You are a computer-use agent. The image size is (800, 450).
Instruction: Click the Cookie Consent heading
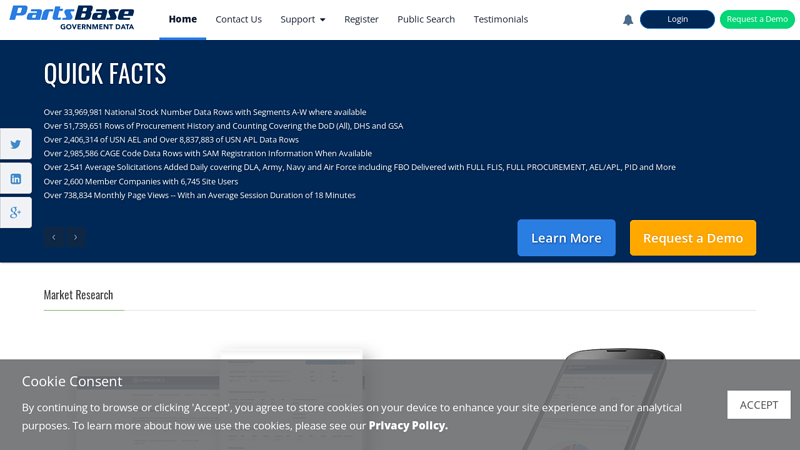coord(72,381)
